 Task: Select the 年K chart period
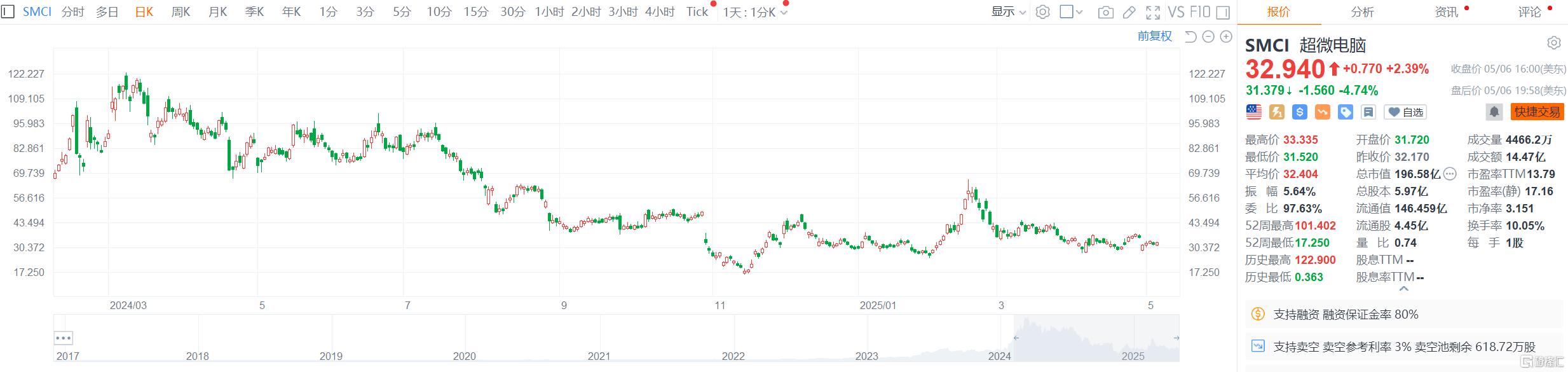coord(291,12)
